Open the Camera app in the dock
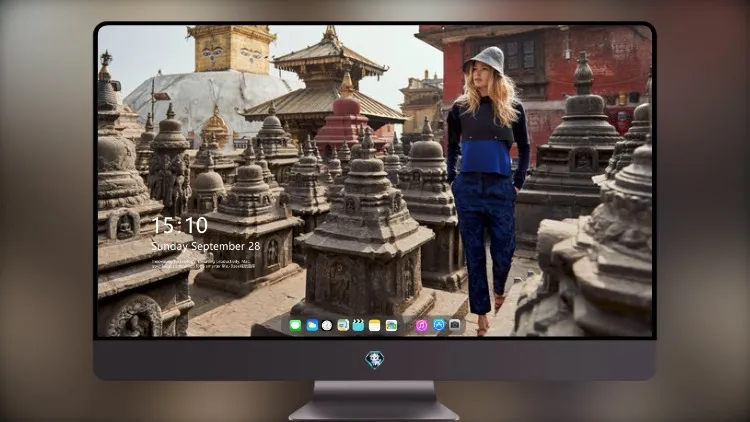This screenshot has height=422, width=750. coord(455,325)
